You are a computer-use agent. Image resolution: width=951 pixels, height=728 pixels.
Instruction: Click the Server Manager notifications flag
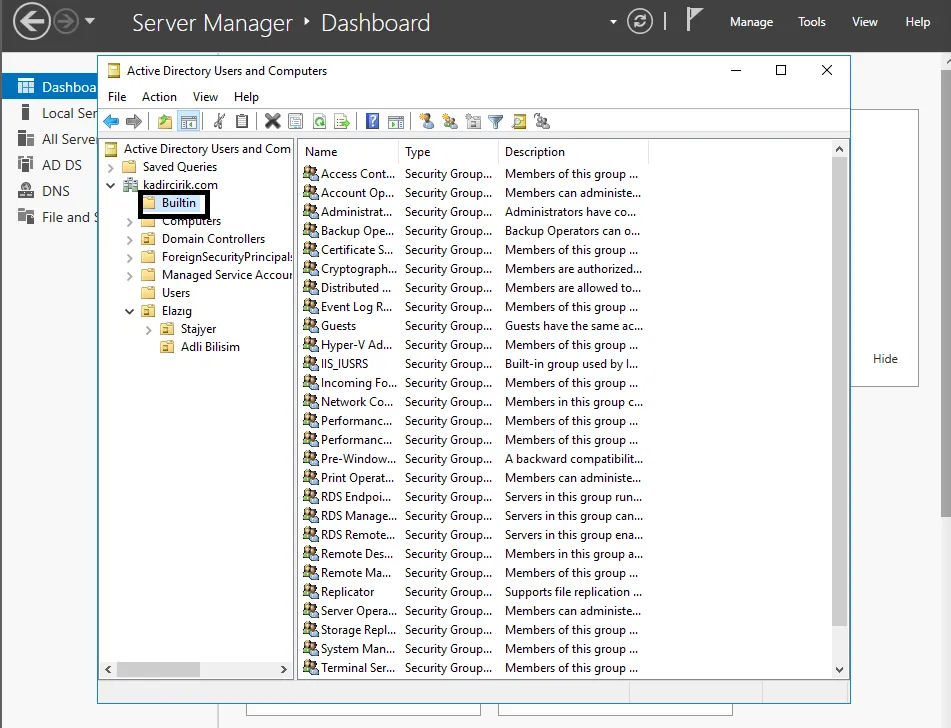coord(694,19)
